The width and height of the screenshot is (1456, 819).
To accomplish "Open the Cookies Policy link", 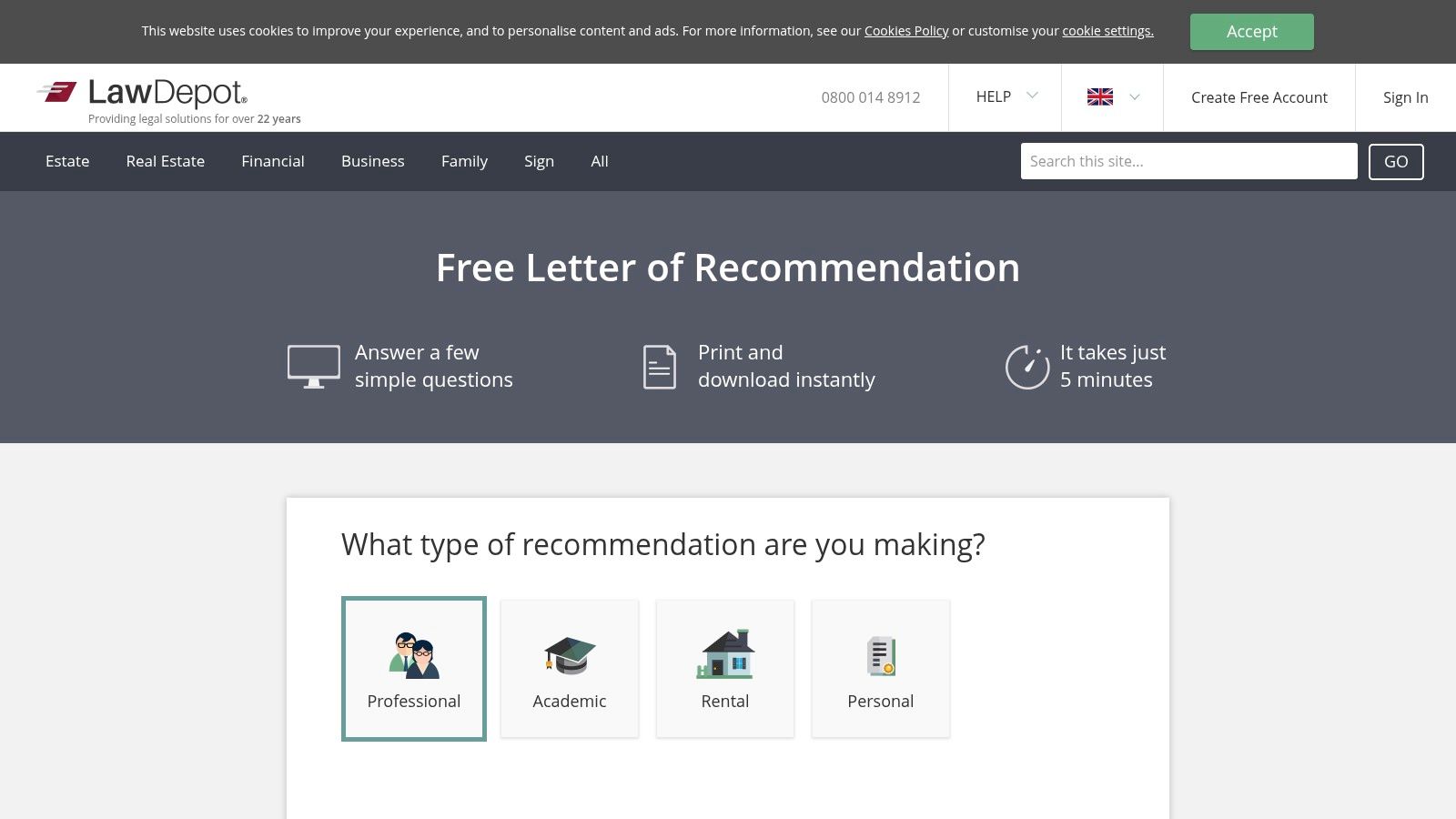I will pos(906,31).
